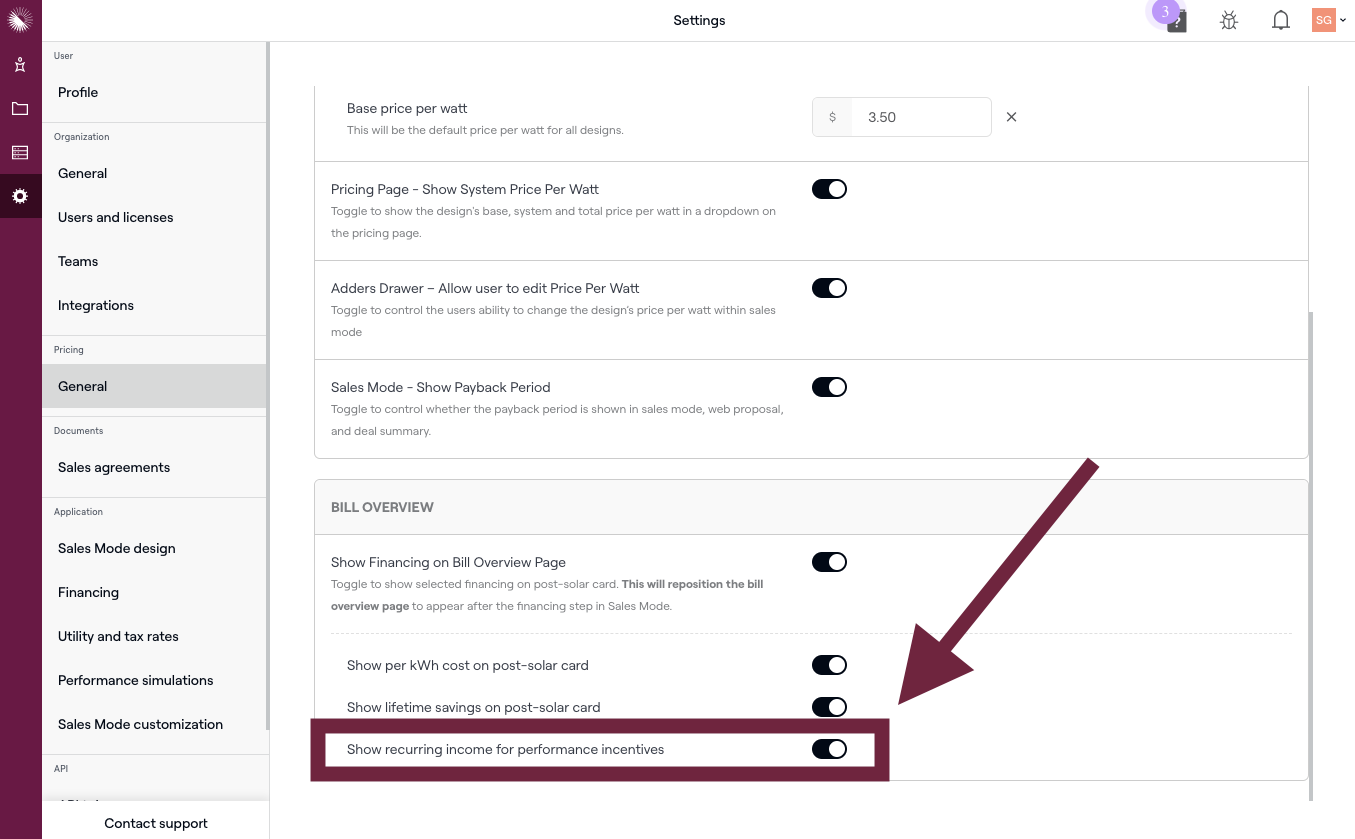Go to Utility and tax rates
Viewport: 1355px width, 839px height.
[x=118, y=636]
